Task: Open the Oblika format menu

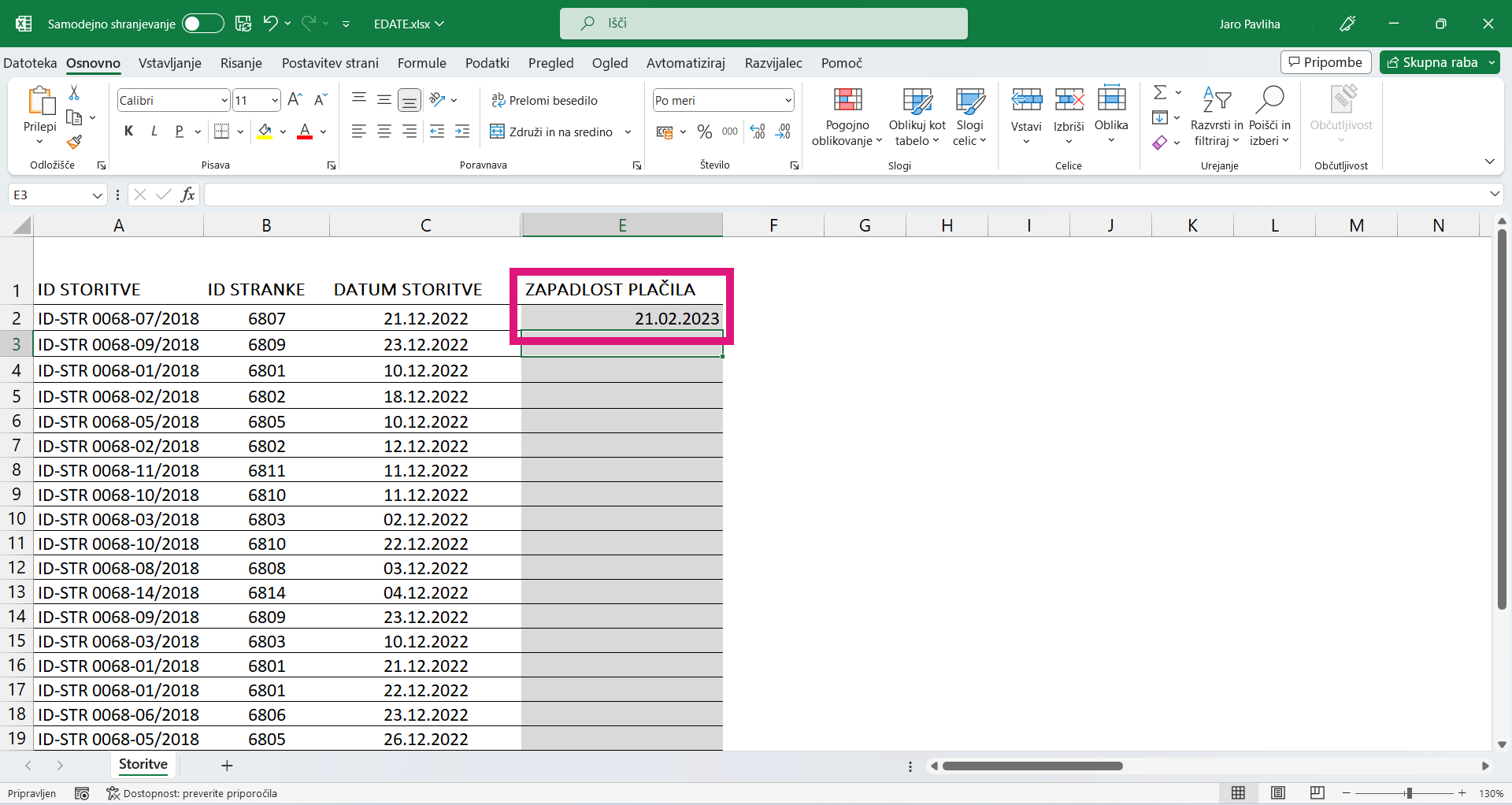Action: tap(1111, 115)
